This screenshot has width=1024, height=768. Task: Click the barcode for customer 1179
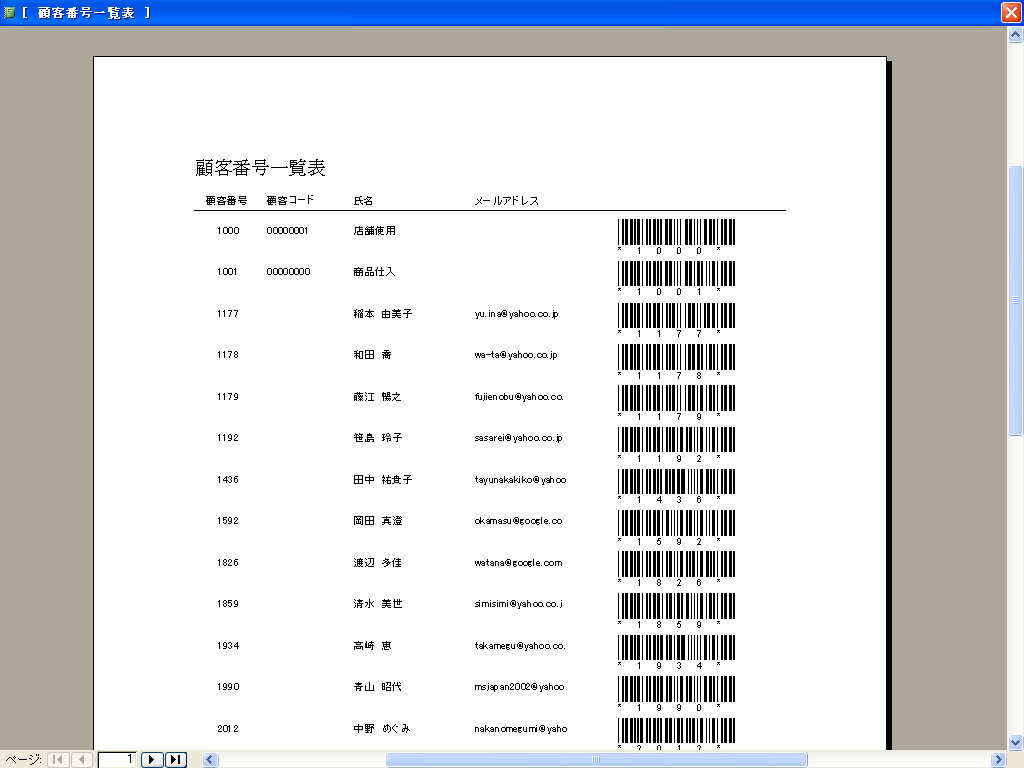tap(677, 402)
